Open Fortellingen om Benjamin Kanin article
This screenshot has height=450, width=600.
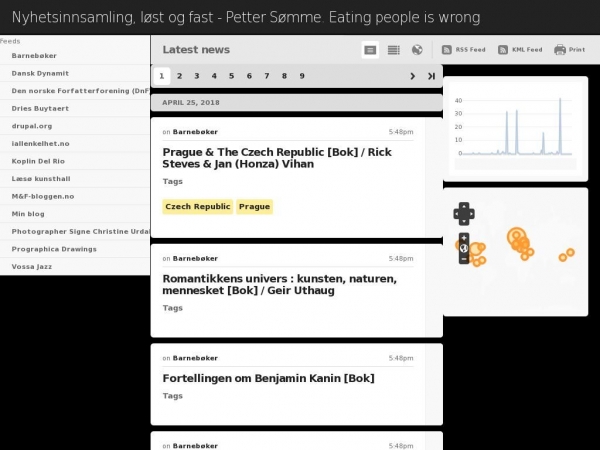(x=268, y=378)
